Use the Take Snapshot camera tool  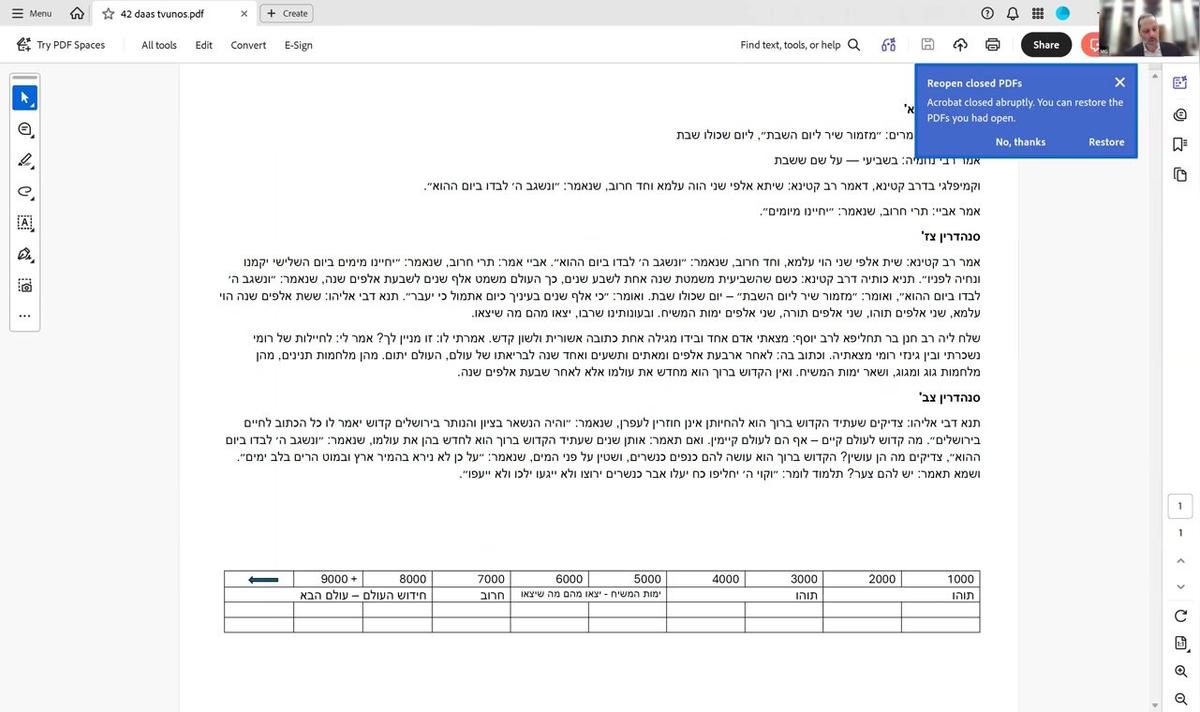24,286
